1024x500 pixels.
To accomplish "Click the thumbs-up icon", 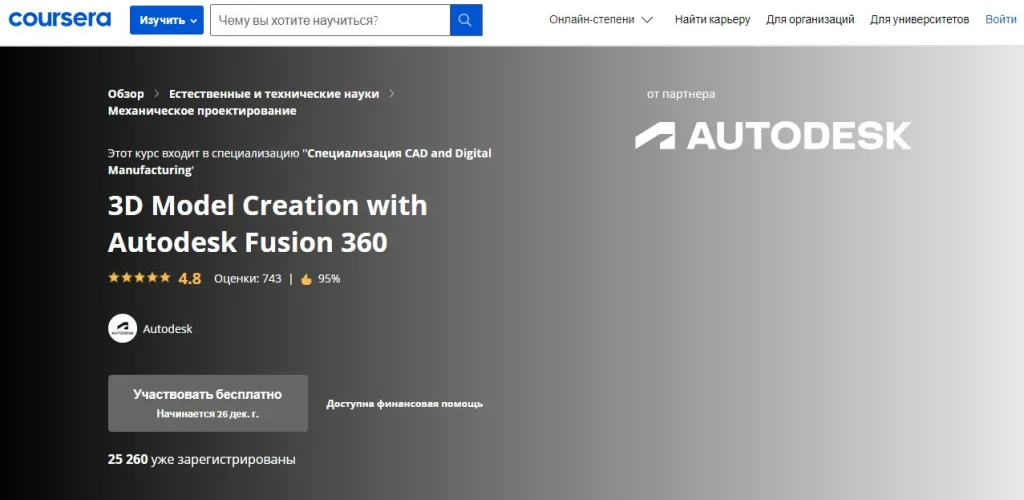I will 306,279.
